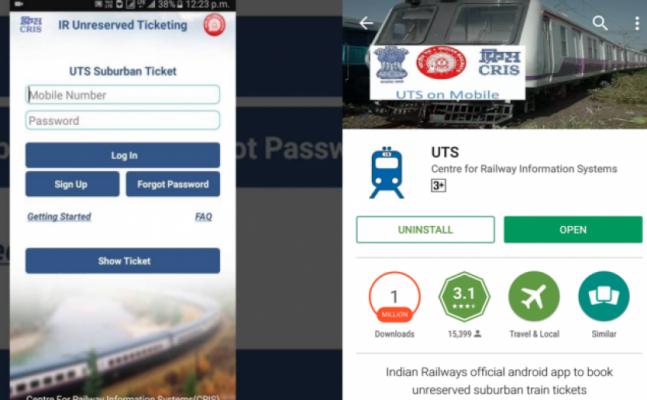Open the 3.1 star rating badge

pyautogui.click(x=464, y=297)
